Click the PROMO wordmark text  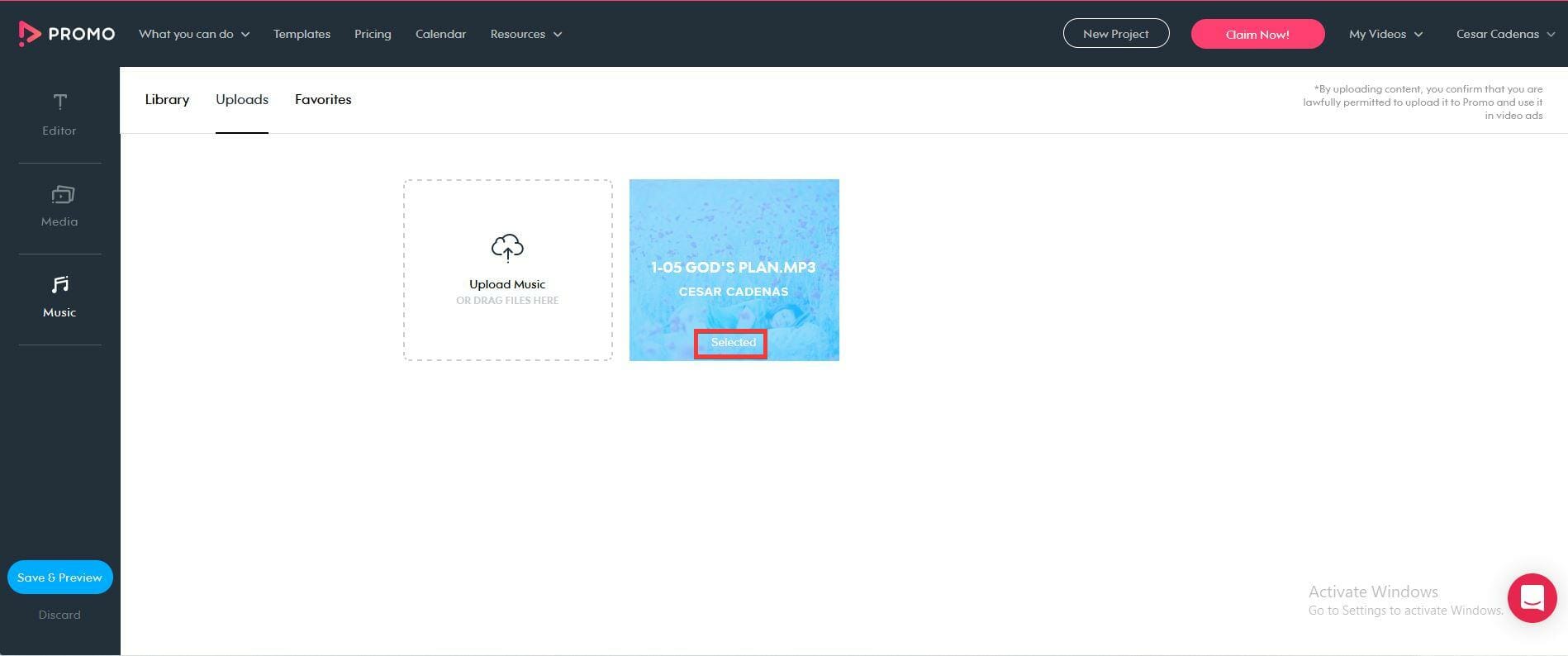[82, 34]
